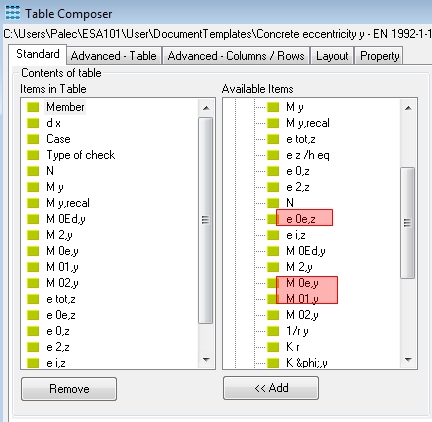The image size is (432, 422).
Task: Switch to the Advanced - Table tab
Action: pos(114,56)
